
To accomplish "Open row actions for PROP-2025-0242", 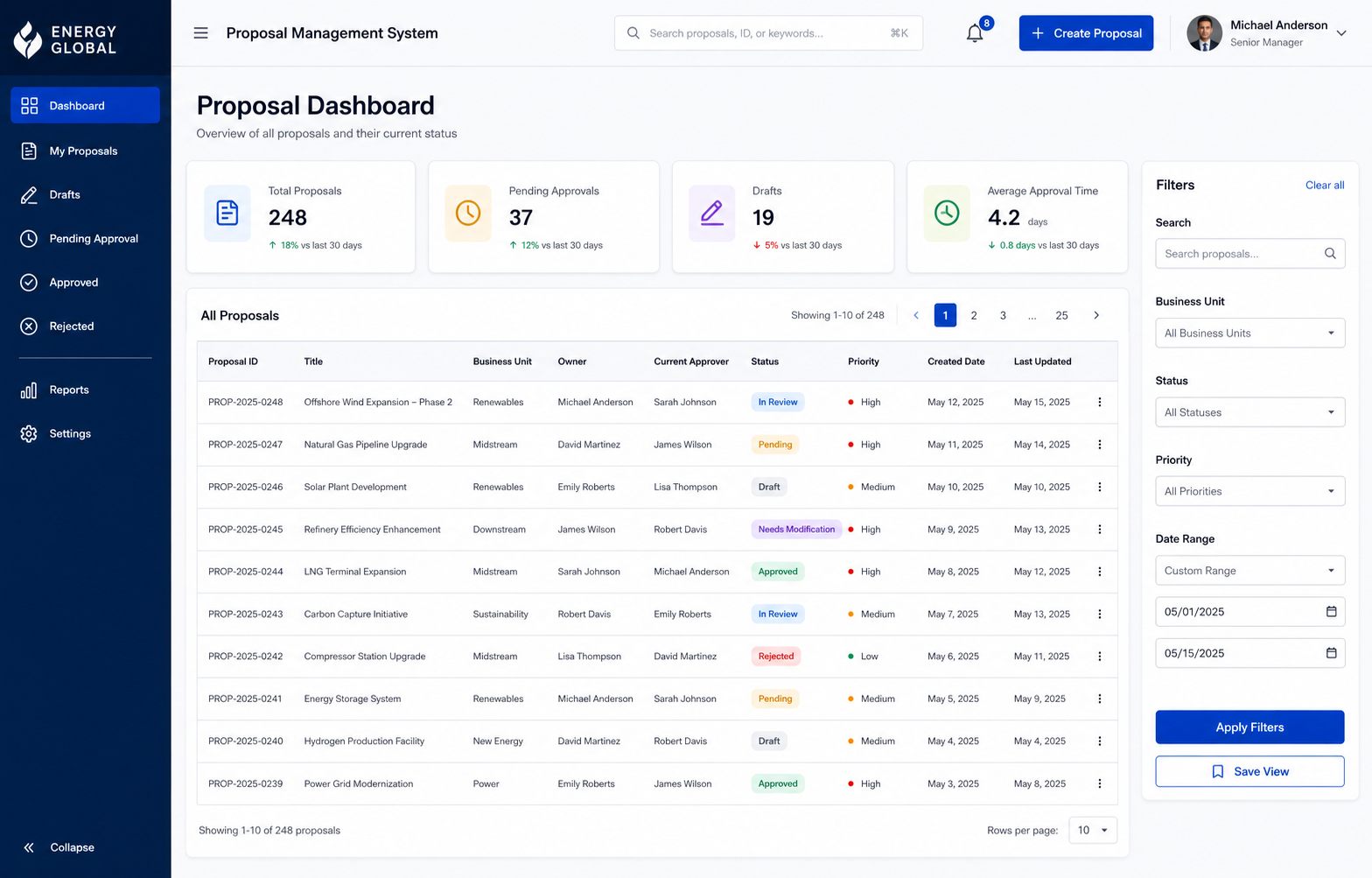I will (x=1100, y=657).
